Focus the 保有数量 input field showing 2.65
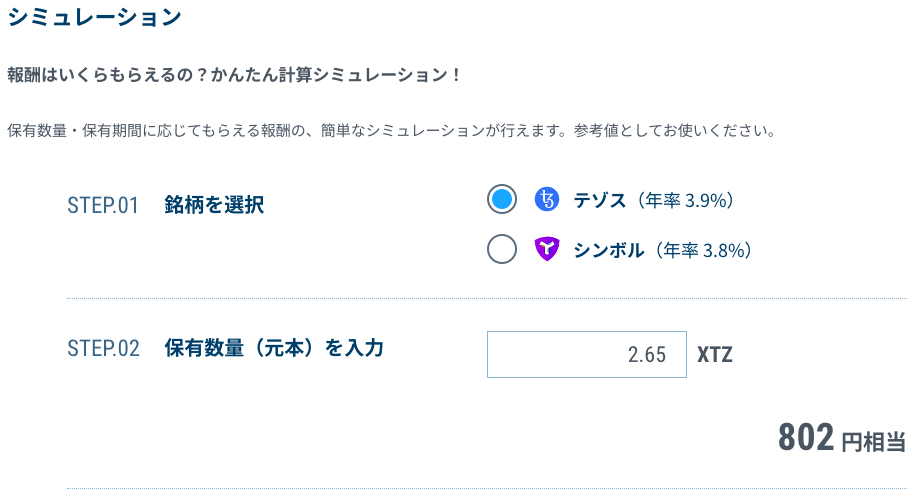Screen dimensions: 921x503 [x=587, y=354]
